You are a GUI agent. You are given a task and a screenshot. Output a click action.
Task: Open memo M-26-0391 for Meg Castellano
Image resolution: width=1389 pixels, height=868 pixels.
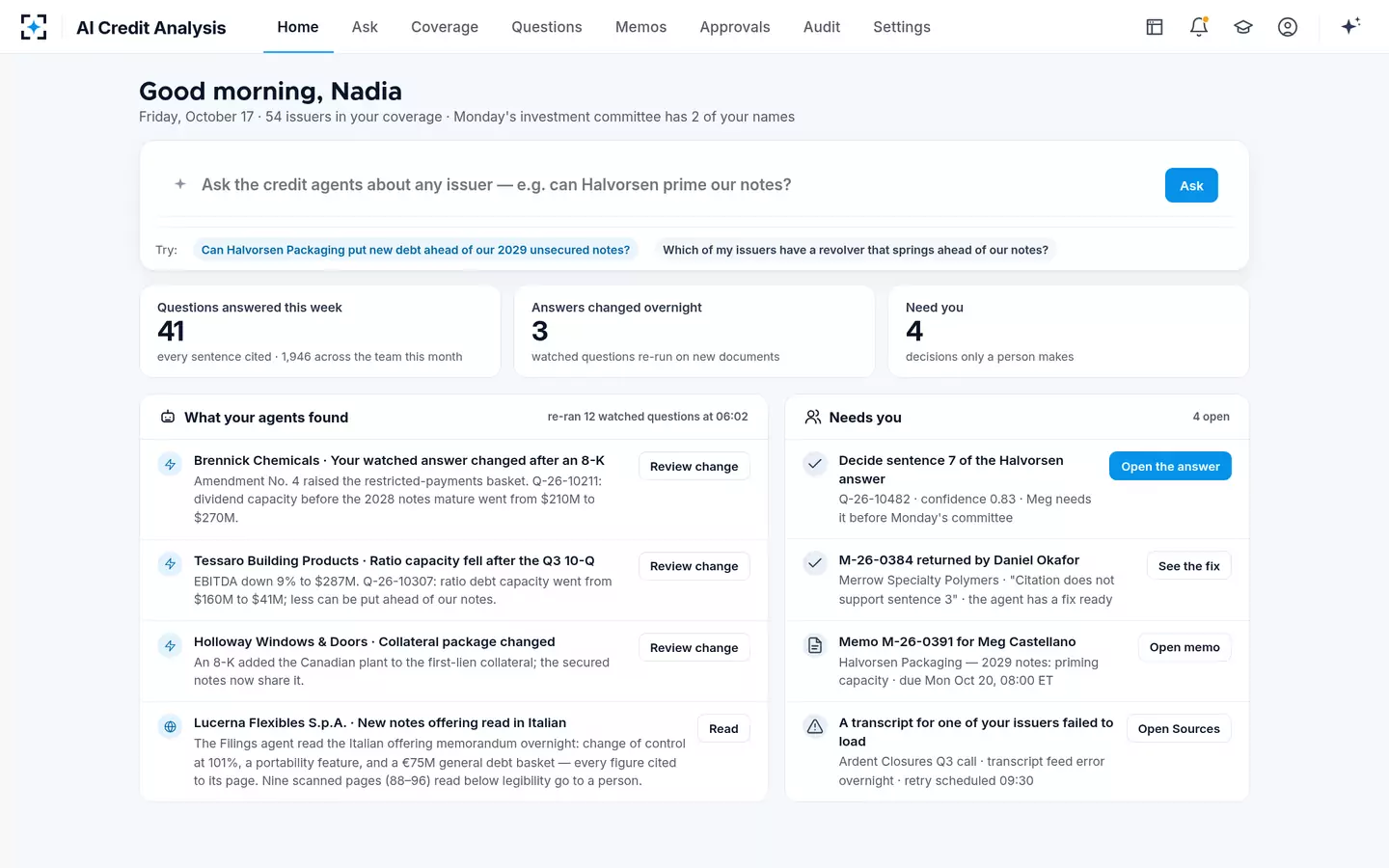coord(1185,647)
